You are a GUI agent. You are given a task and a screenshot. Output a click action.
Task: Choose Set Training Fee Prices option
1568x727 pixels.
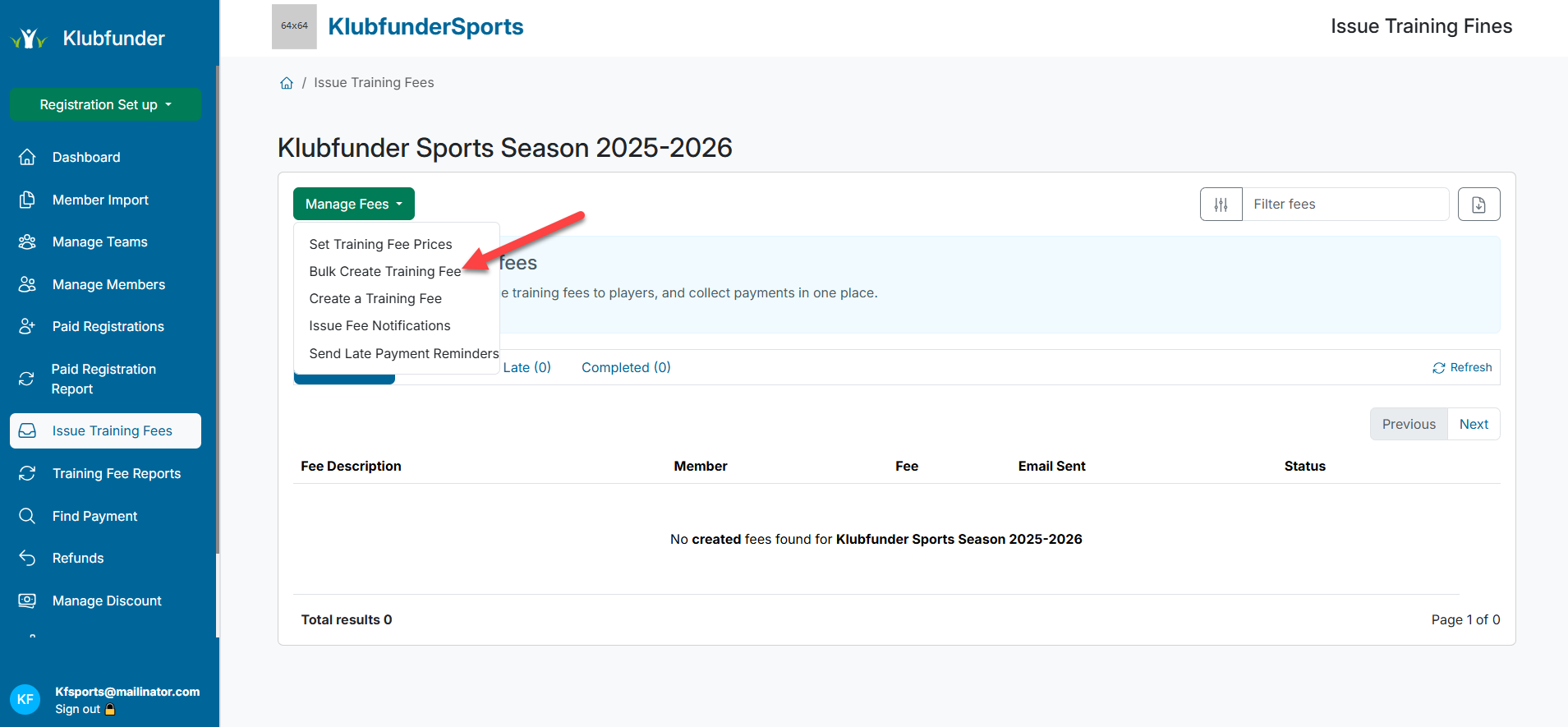tap(380, 244)
